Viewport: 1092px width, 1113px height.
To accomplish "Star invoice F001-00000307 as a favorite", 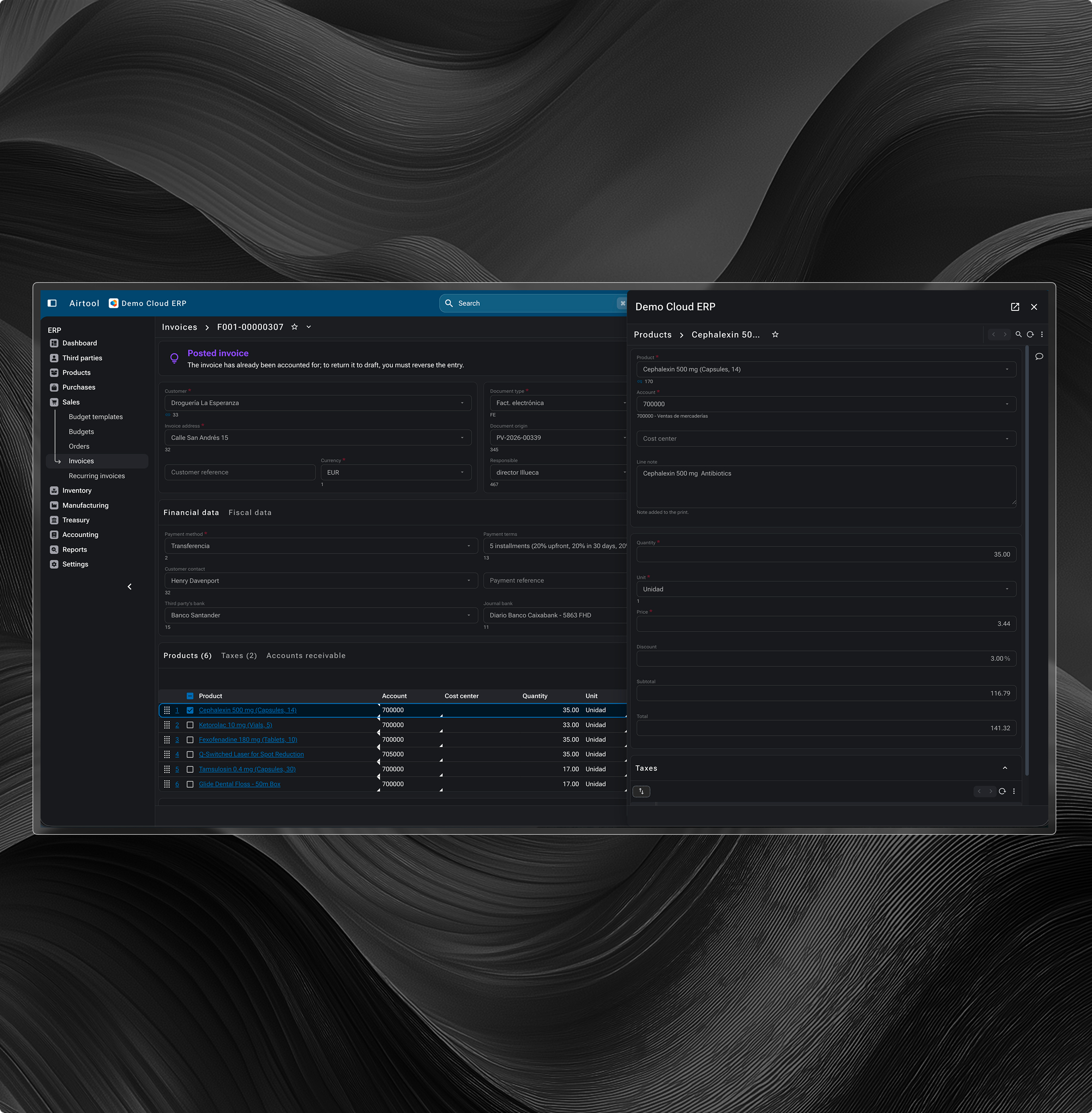I will [x=294, y=327].
